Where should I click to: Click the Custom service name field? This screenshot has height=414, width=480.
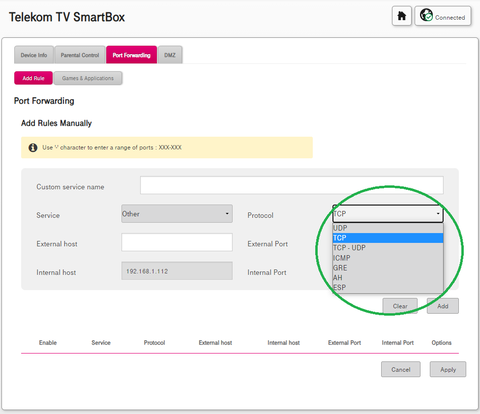click(292, 185)
